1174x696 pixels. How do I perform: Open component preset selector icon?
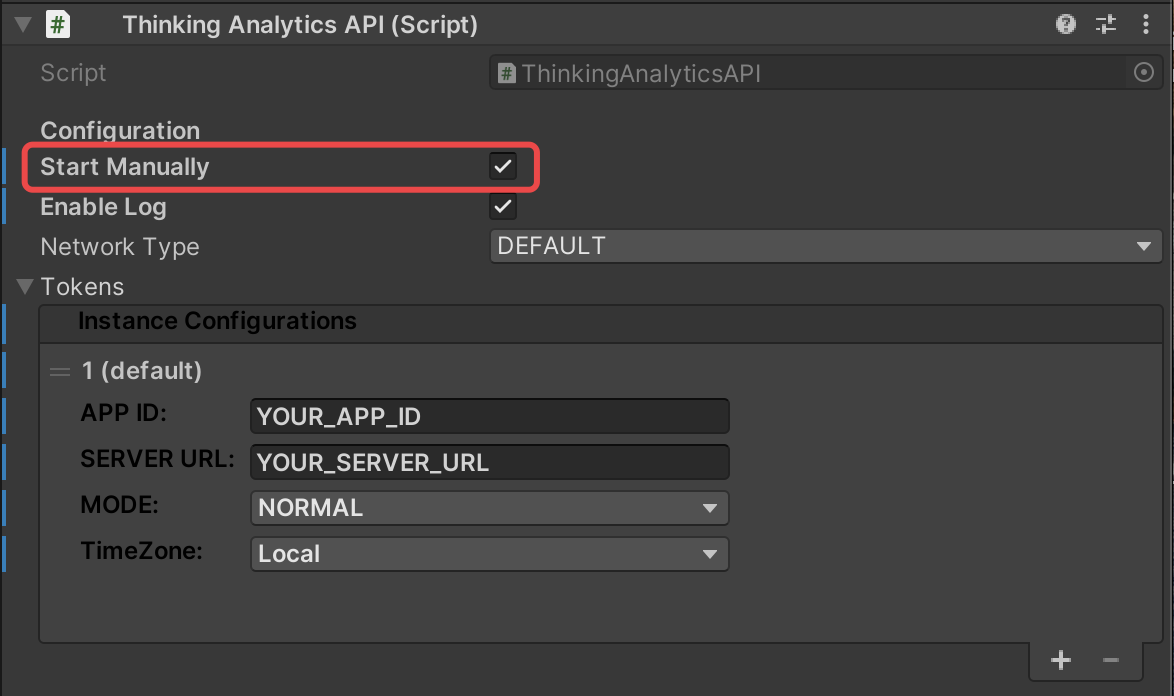pyautogui.click(x=1106, y=25)
